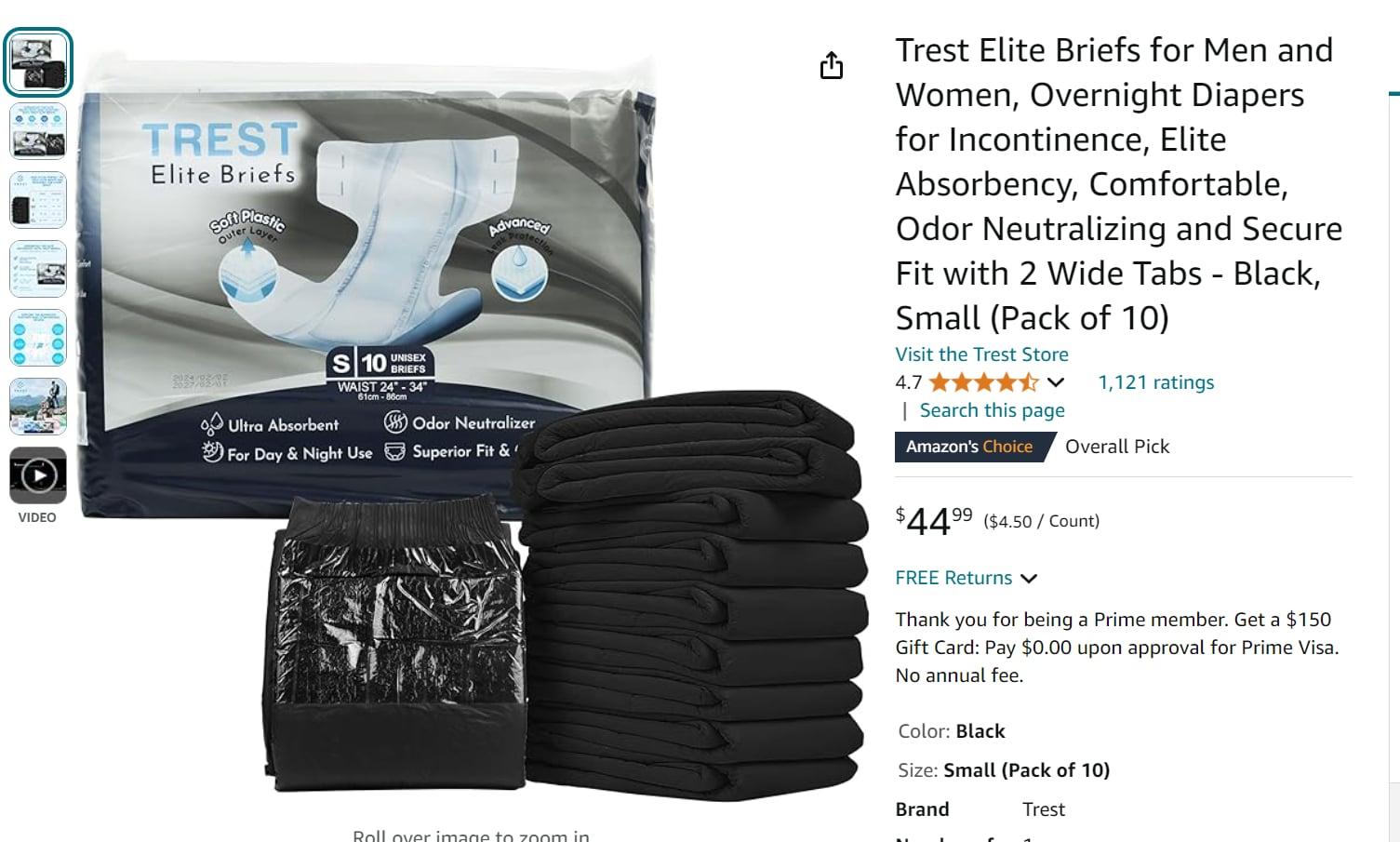Click the main product image
Image resolution: width=1400 pixels, height=842 pixels.
(470, 419)
